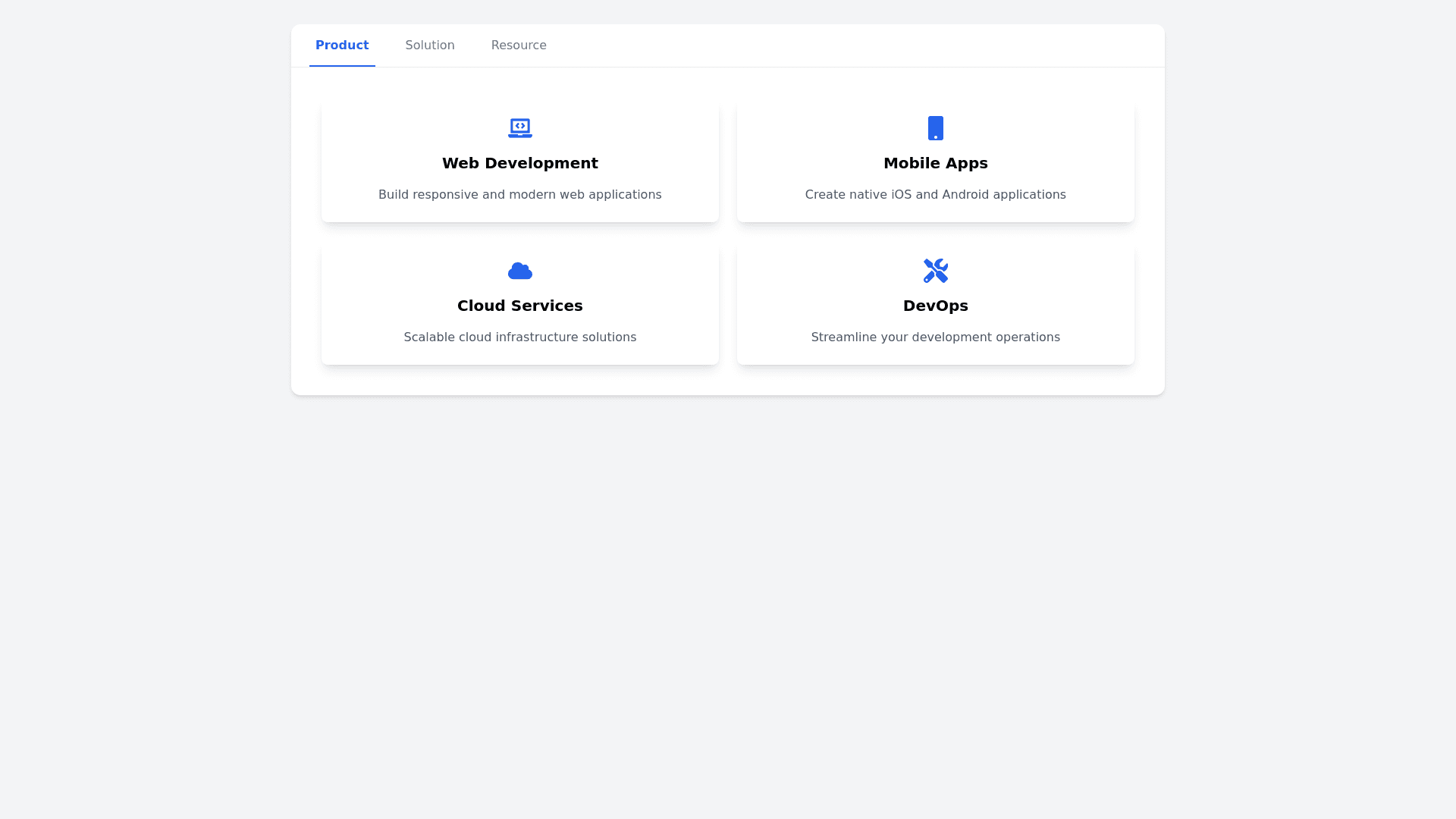Select the Cloud Services heading
The image size is (1456, 819).
click(x=519, y=306)
